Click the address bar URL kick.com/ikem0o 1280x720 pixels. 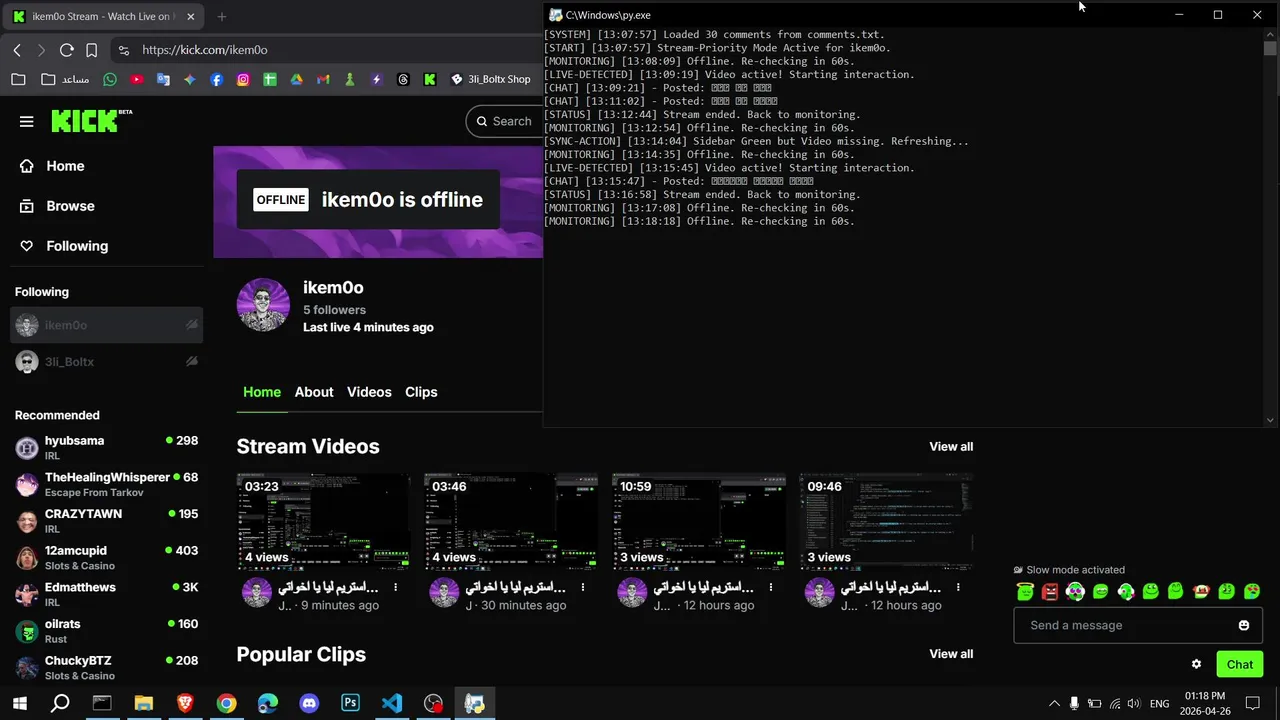pyautogui.click(x=205, y=50)
